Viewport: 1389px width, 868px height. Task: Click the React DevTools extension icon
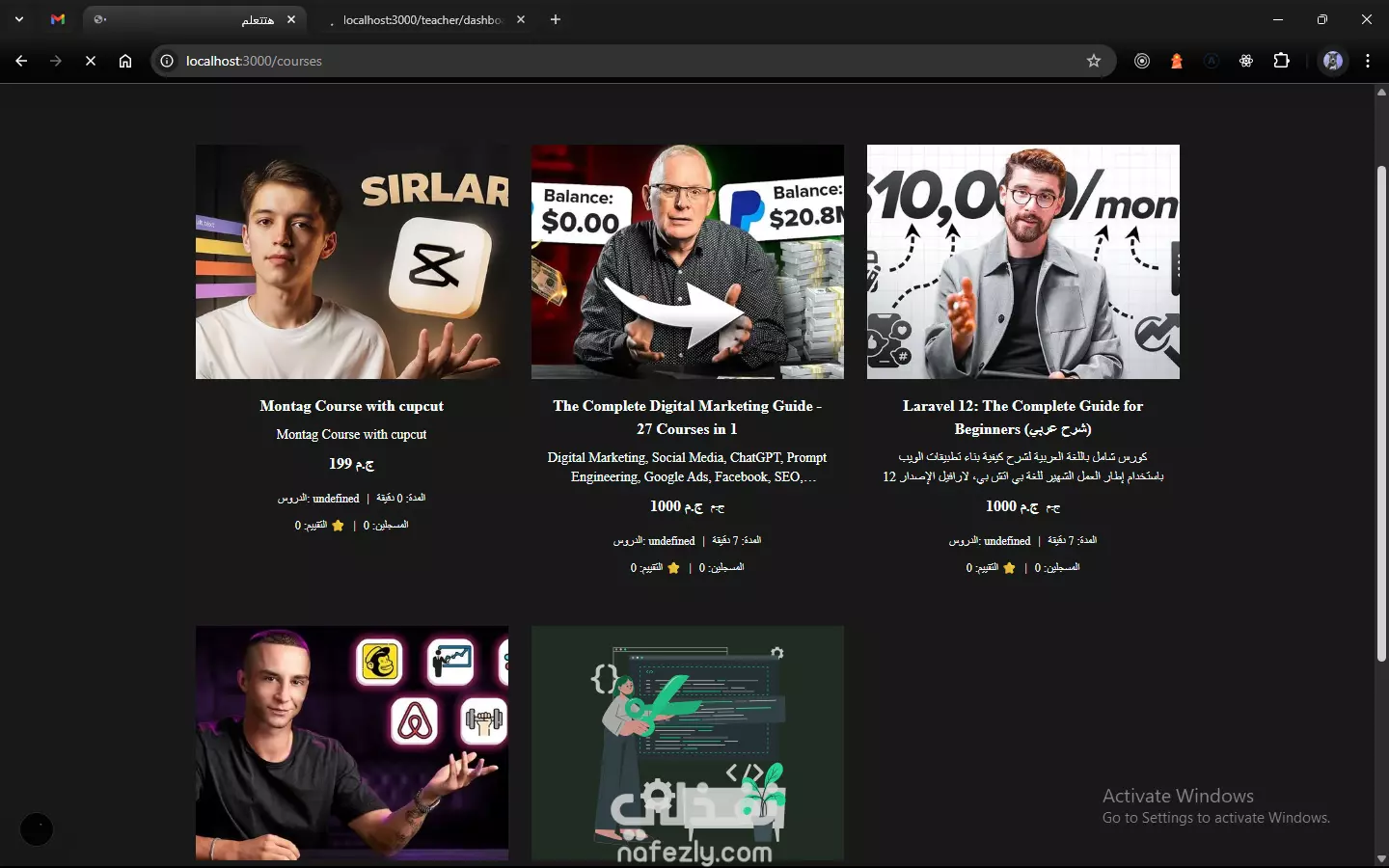point(1246,61)
